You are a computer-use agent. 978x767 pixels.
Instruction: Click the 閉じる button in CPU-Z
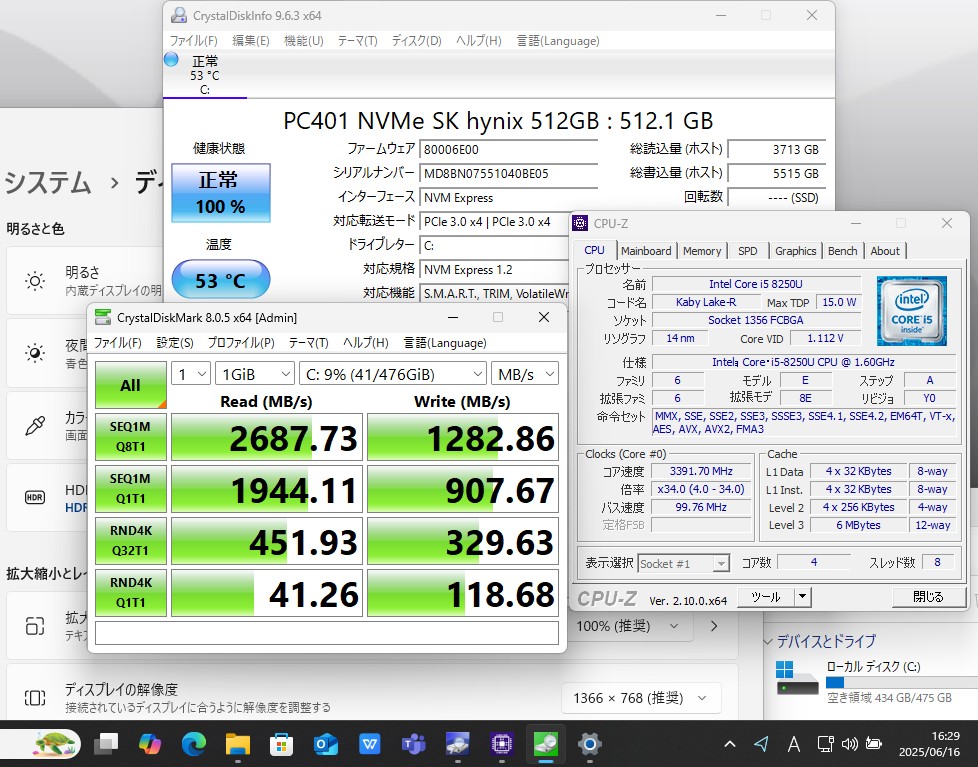coord(929,597)
